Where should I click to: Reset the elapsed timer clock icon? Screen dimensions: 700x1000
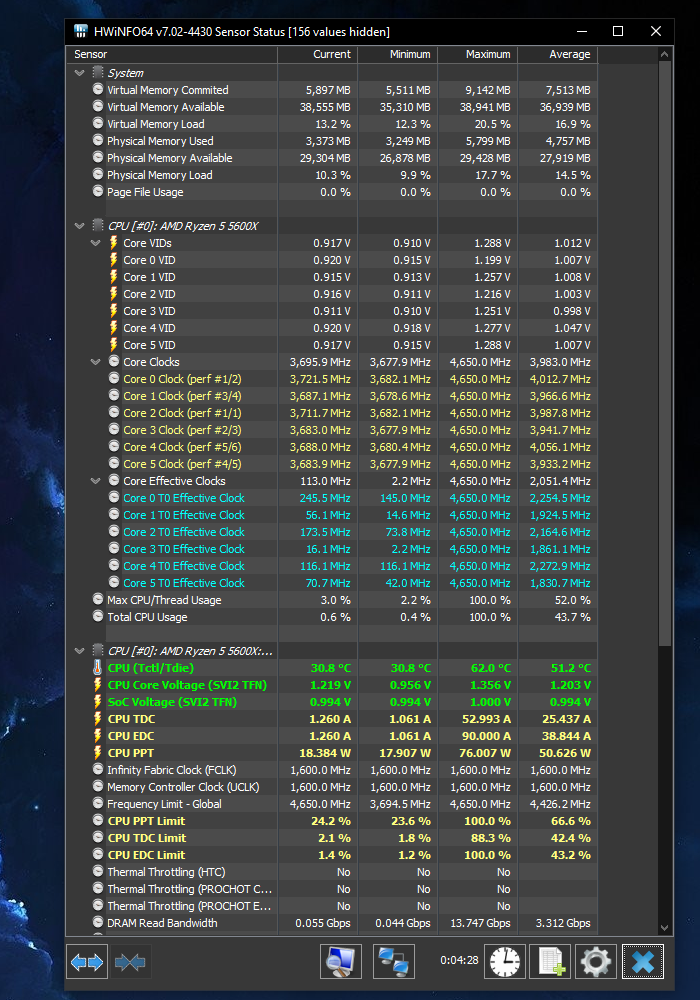505,962
